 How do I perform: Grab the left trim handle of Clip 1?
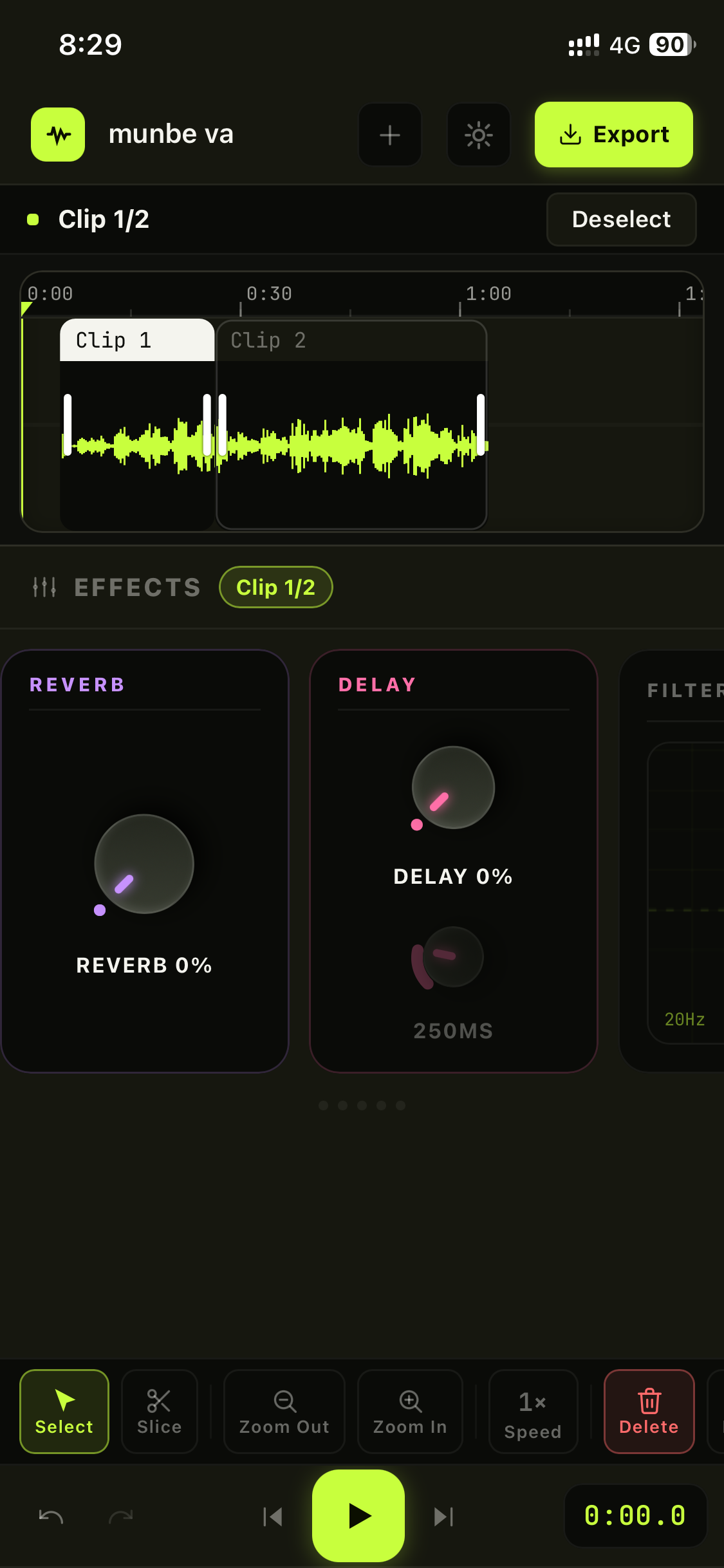[x=68, y=425]
